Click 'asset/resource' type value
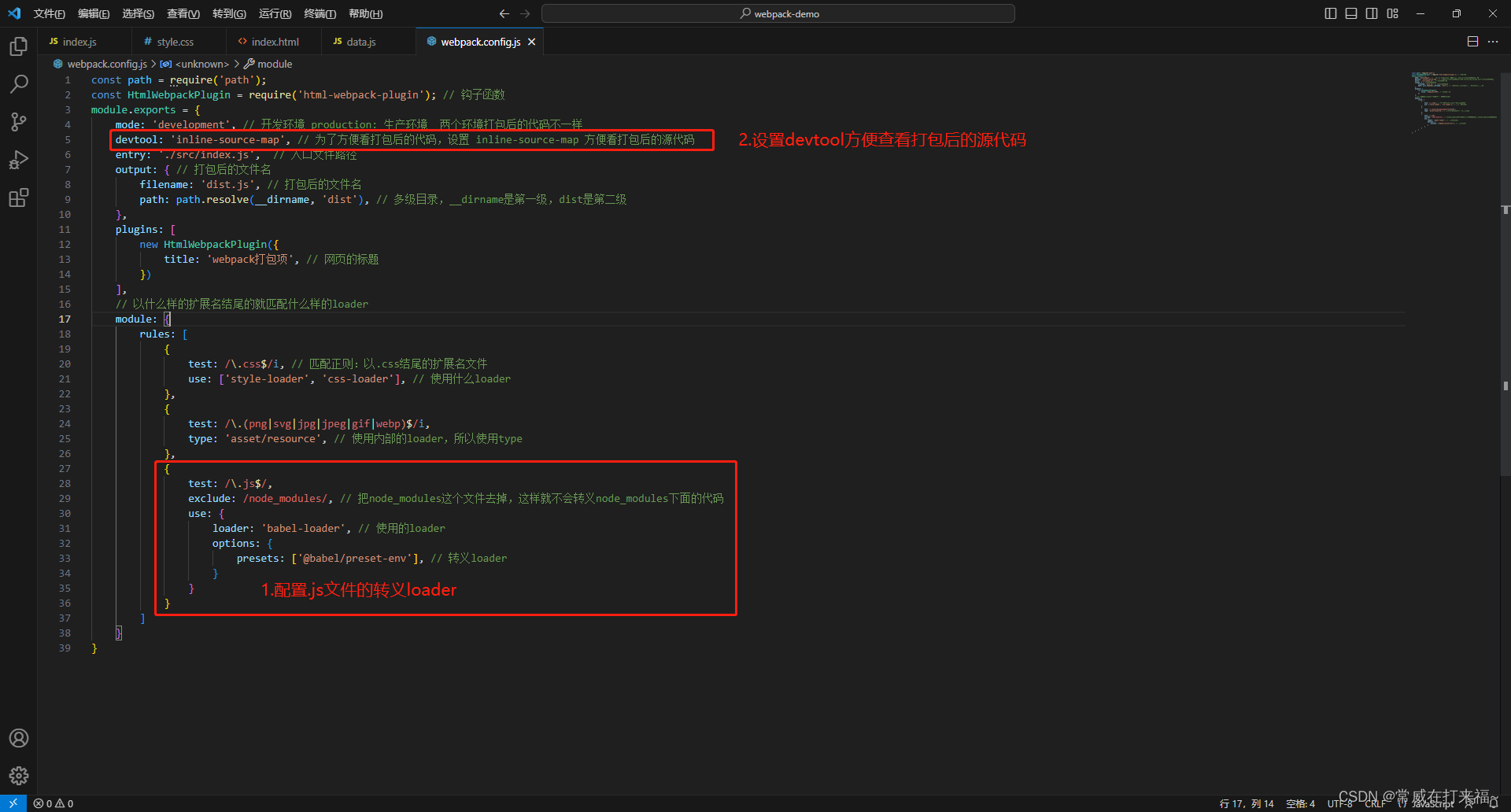 coord(273,438)
